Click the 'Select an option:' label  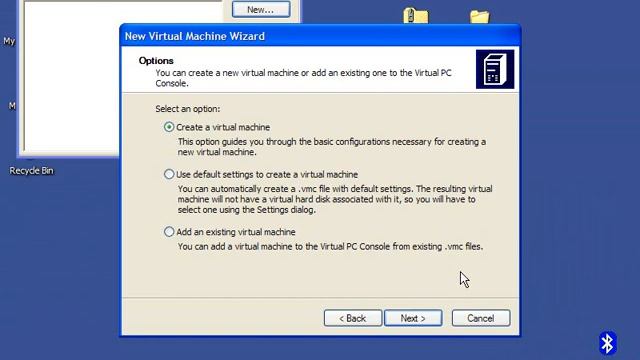[188, 109]
